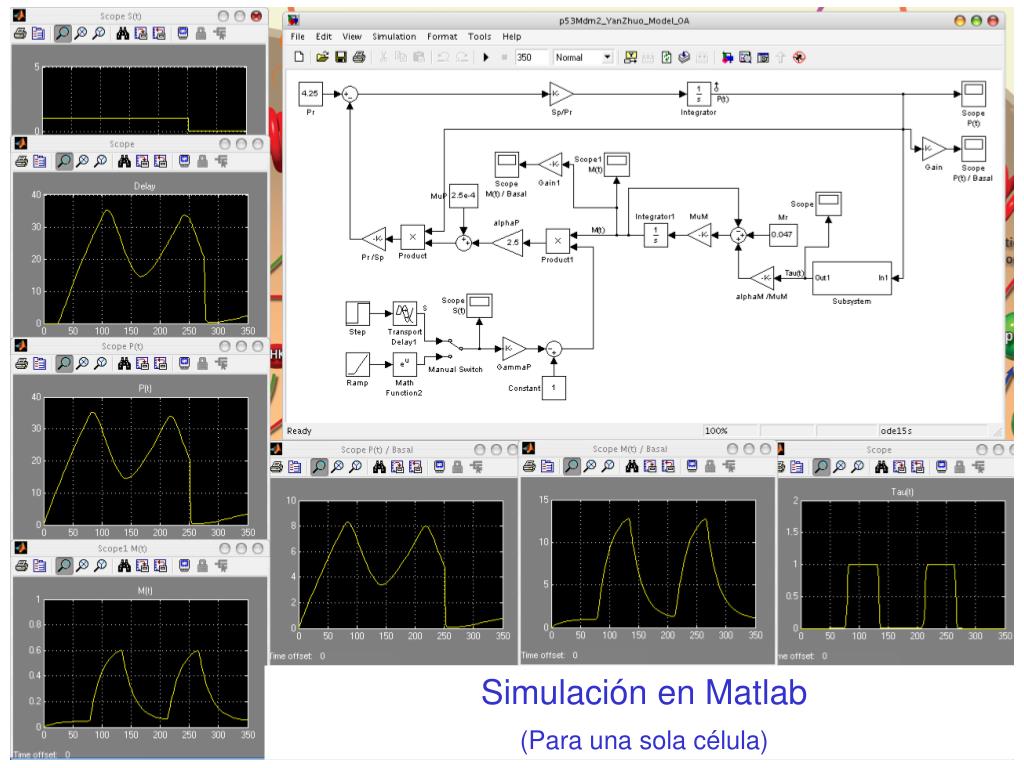Open the View menu

click(x=351, y=37)
